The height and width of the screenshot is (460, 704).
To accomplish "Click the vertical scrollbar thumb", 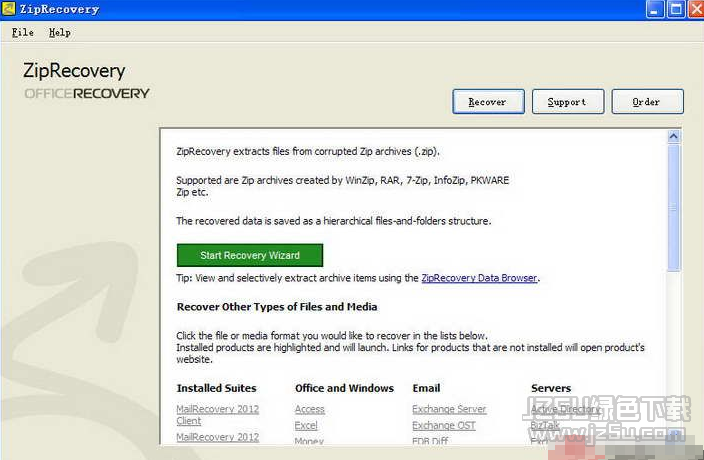I will [x=673, y=207].
